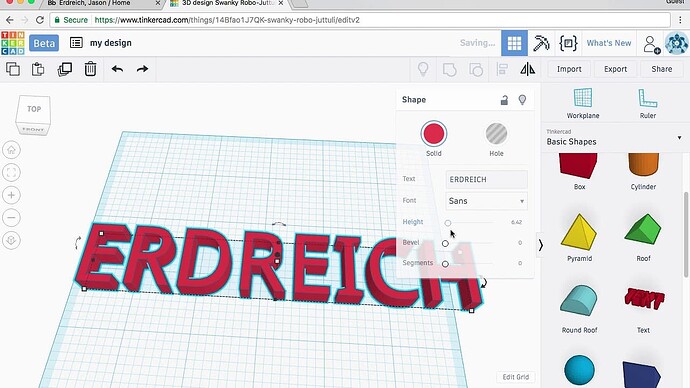Open the design list icon
The width and height of the screenshot is (690, 388).
76,43
